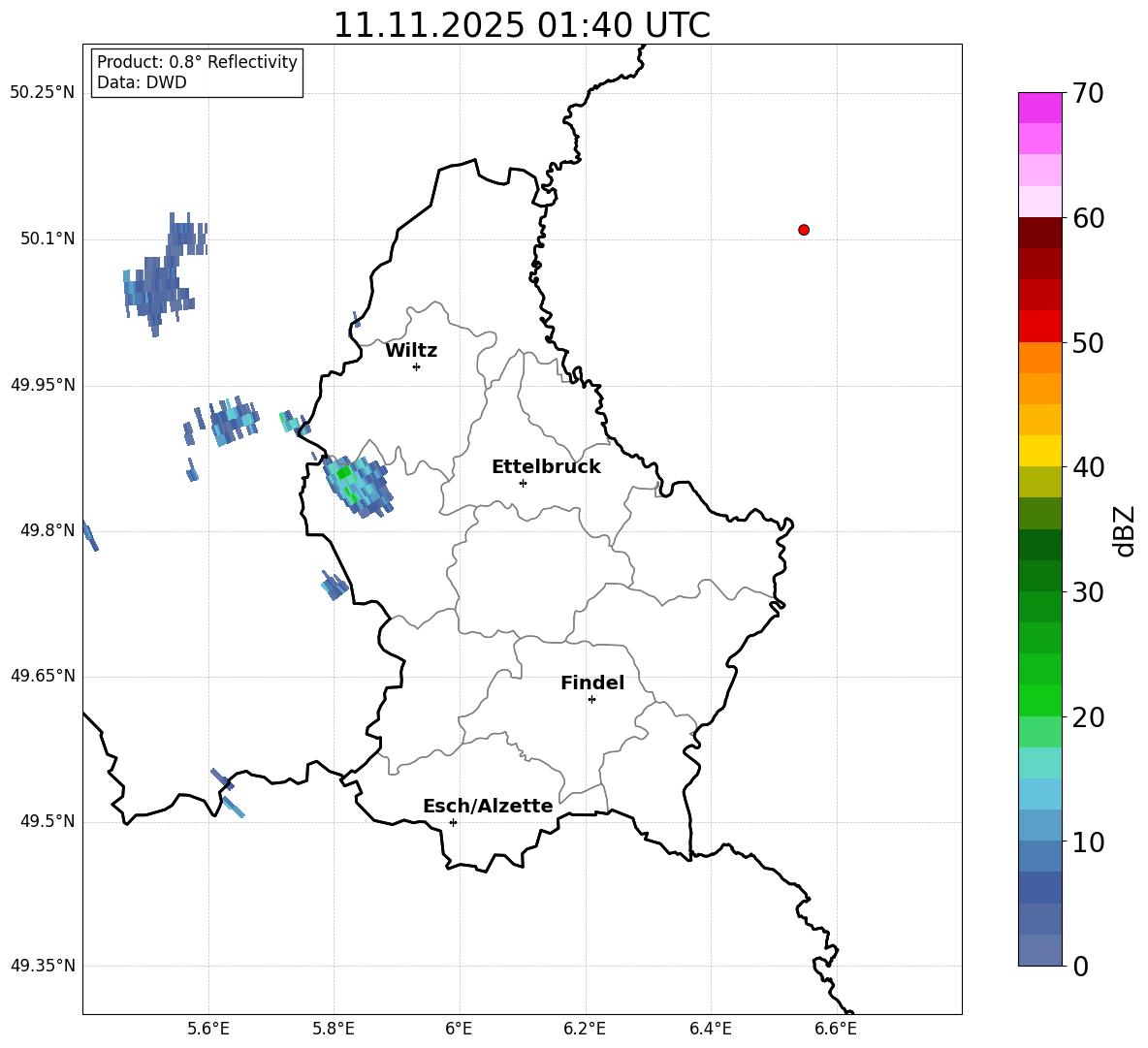Viewport: 1148px width, 1048px height.
Task: Click the 5.6°E longitude label
Action: pos(208,1029)
